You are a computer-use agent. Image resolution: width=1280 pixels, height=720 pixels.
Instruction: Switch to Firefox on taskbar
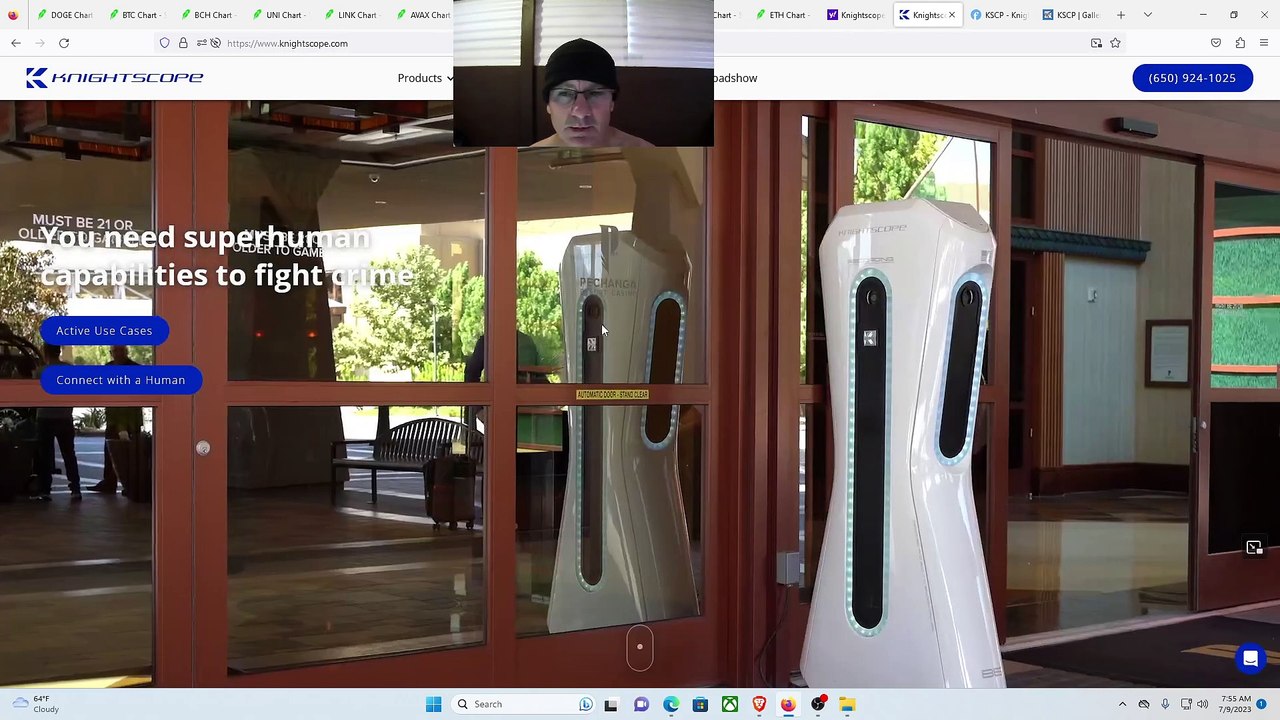point(788,704)
